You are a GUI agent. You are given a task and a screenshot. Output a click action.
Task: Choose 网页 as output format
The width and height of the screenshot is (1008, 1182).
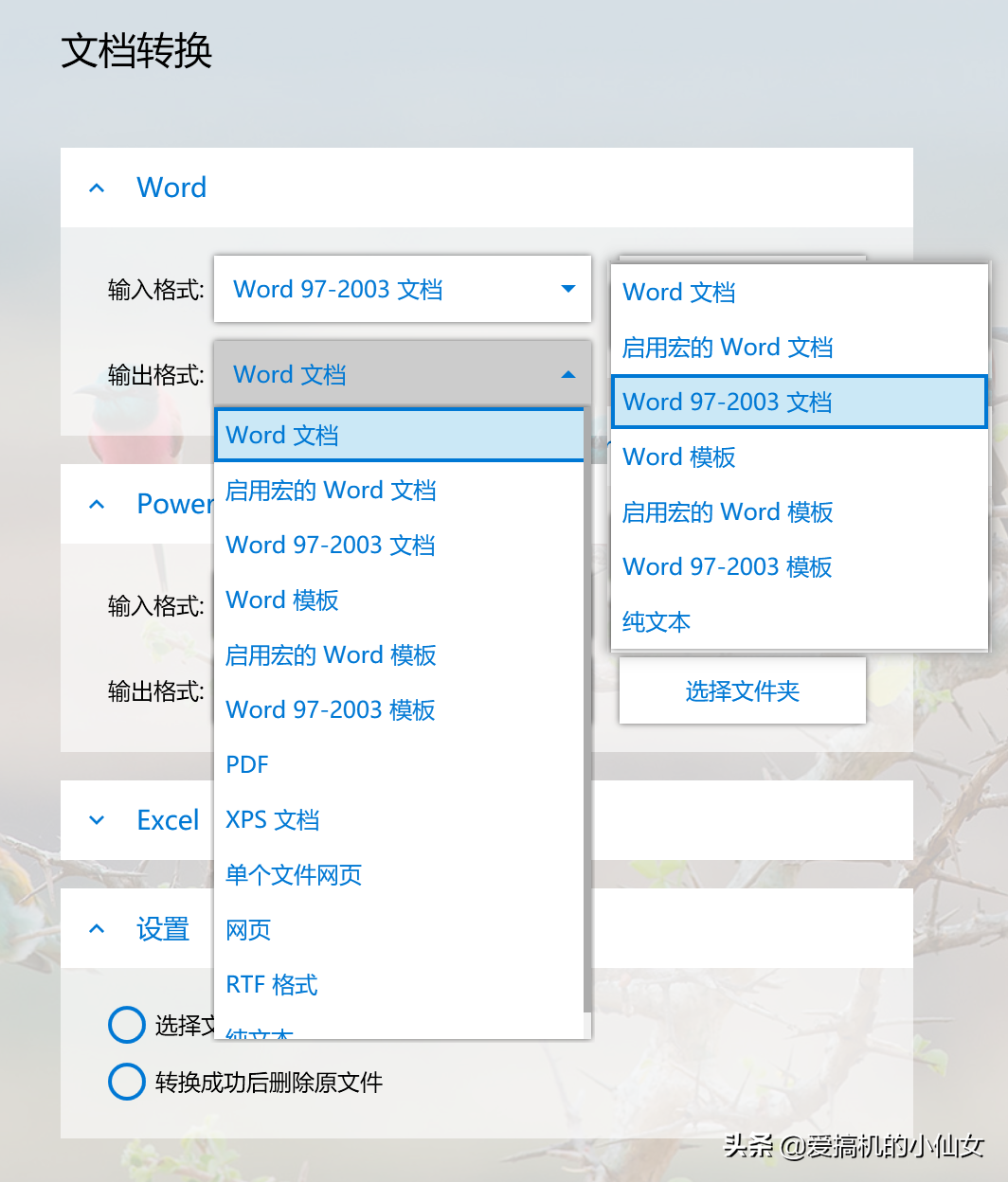[400, 929]
